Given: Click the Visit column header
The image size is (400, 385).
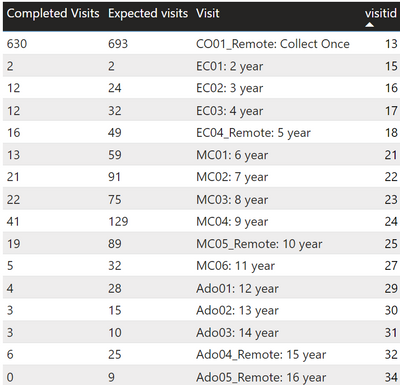Looking at the screenshot, I should (208, 13).
